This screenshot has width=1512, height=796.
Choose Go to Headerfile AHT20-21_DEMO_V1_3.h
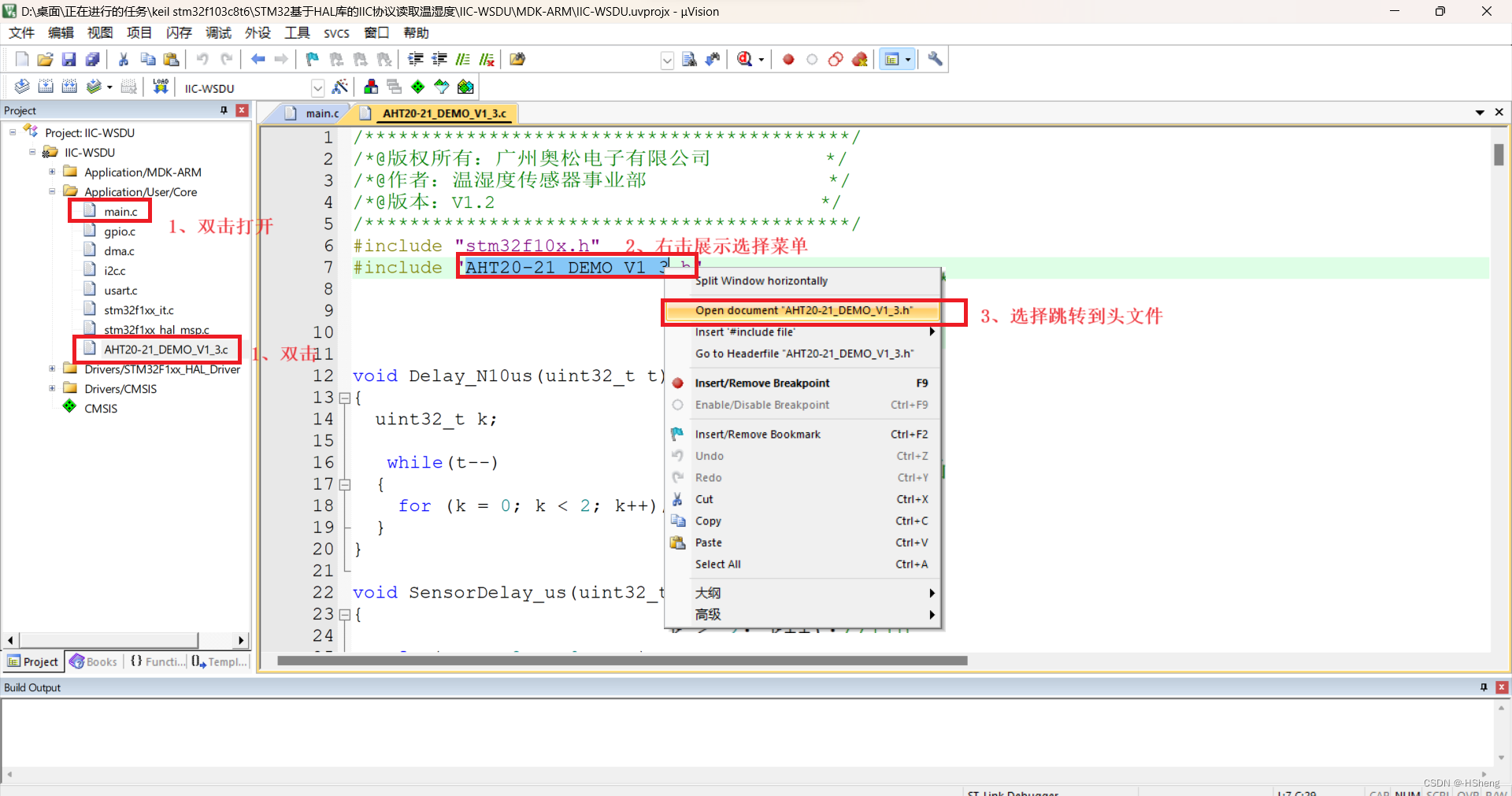[x=803, y=354]
